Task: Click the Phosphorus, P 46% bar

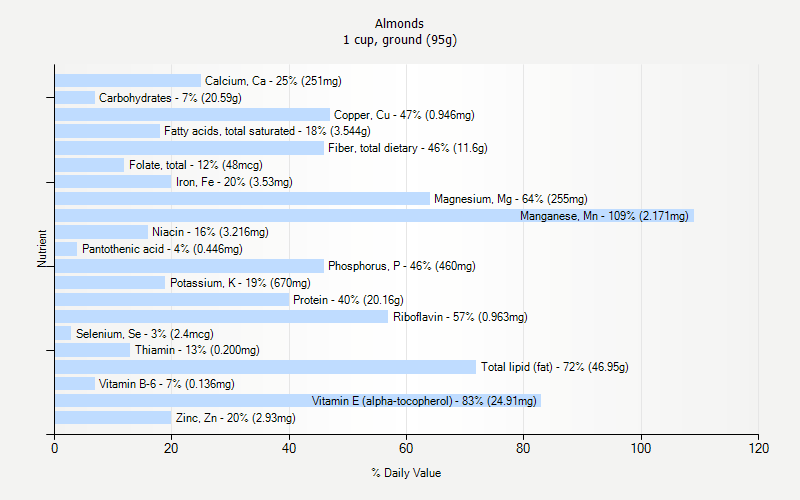Action: [189, 266]
